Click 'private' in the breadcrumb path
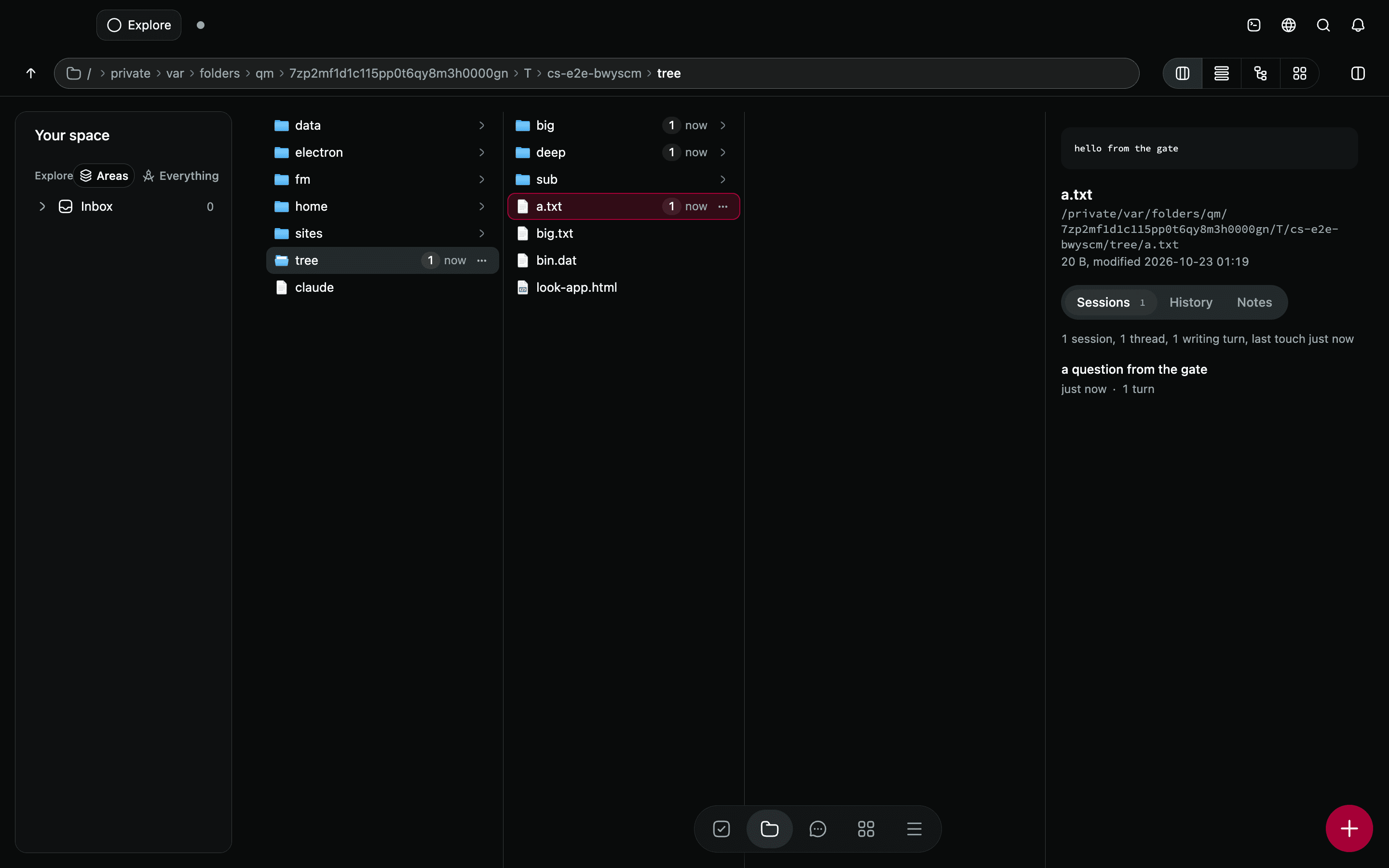This screenshot has width=1389, height=868. 130,73
